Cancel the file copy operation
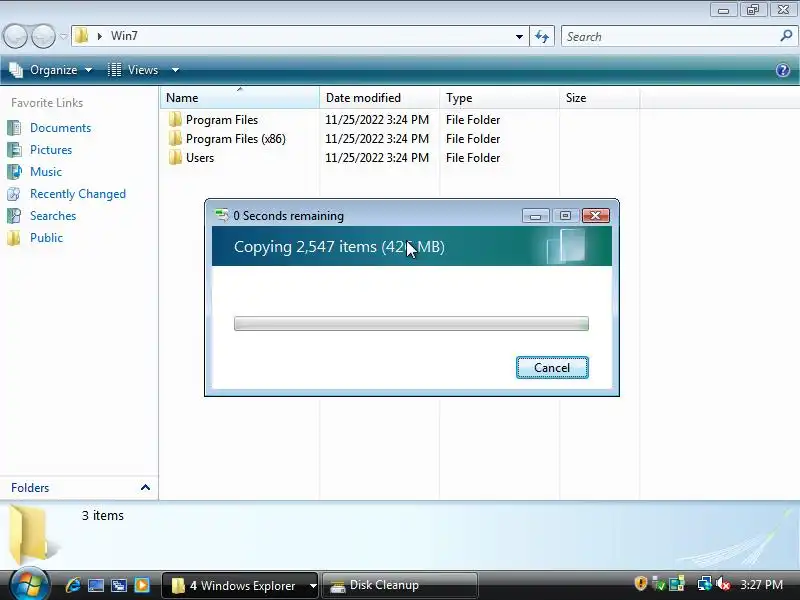This screenshot has width=800, height=600. pyautogui.click(x=552, y=367)
